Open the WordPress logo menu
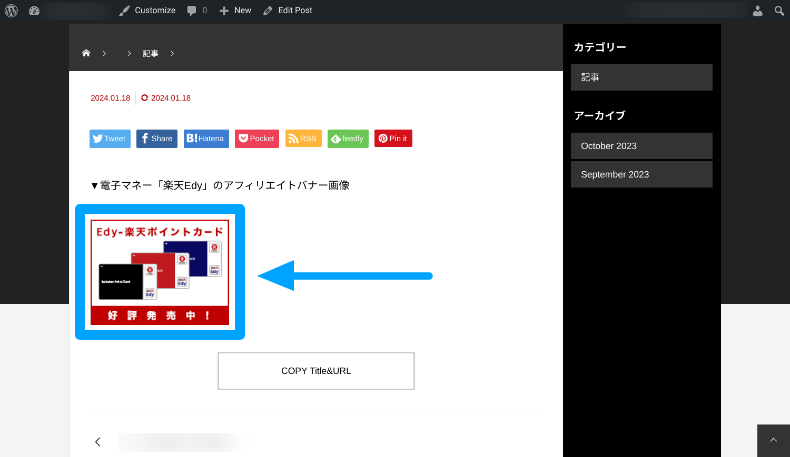The height and width of the screenshot is (457, 790). pos(11,11)
